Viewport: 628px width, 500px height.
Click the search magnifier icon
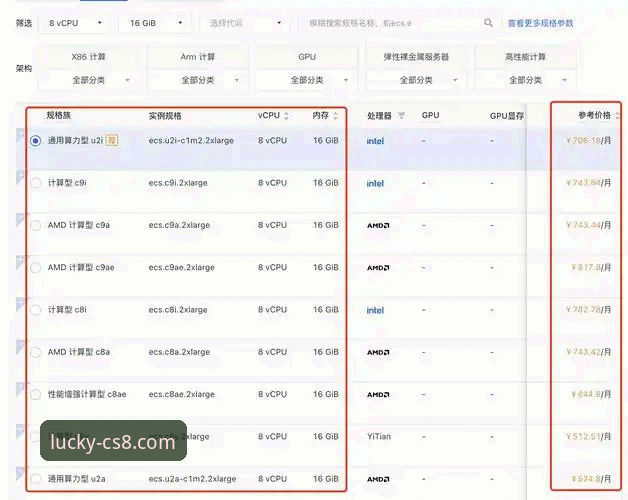[x=488, y=23]
